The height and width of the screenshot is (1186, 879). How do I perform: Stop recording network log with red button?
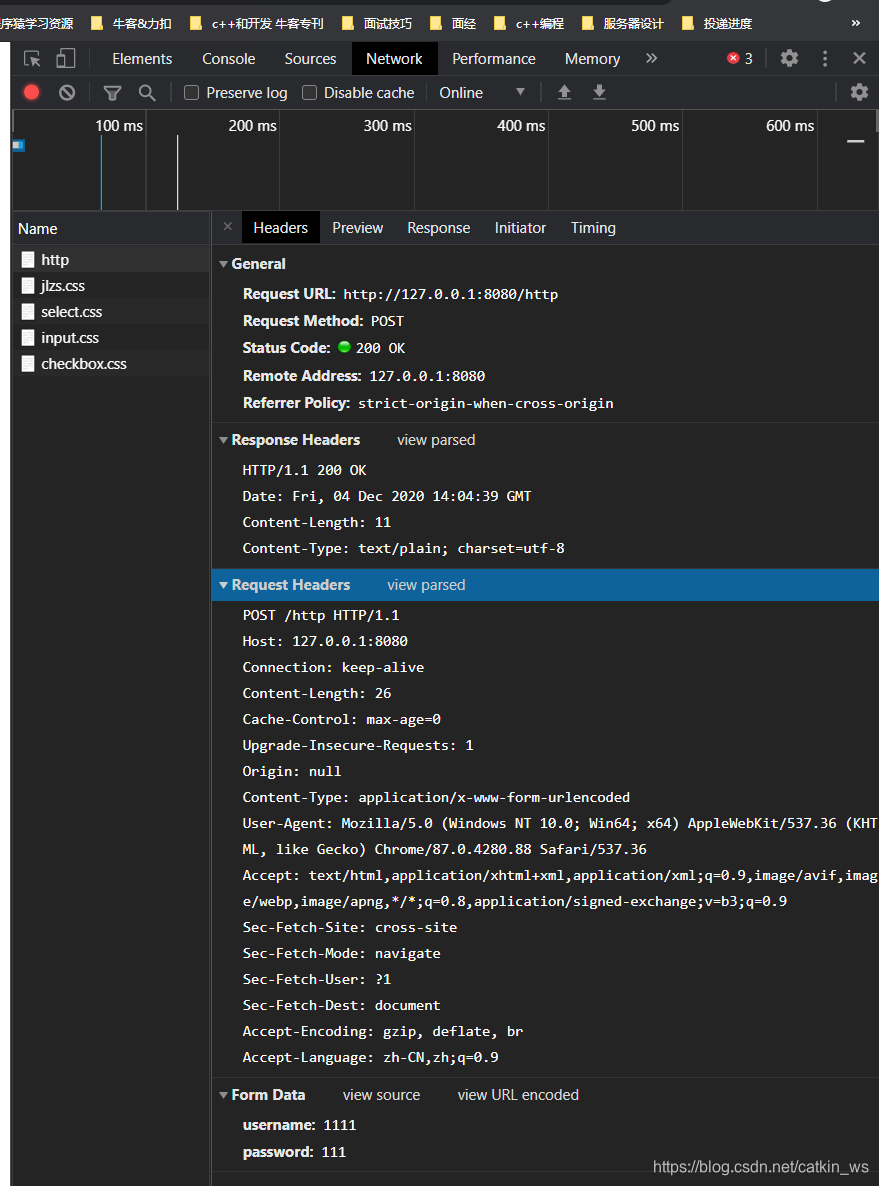31,92
